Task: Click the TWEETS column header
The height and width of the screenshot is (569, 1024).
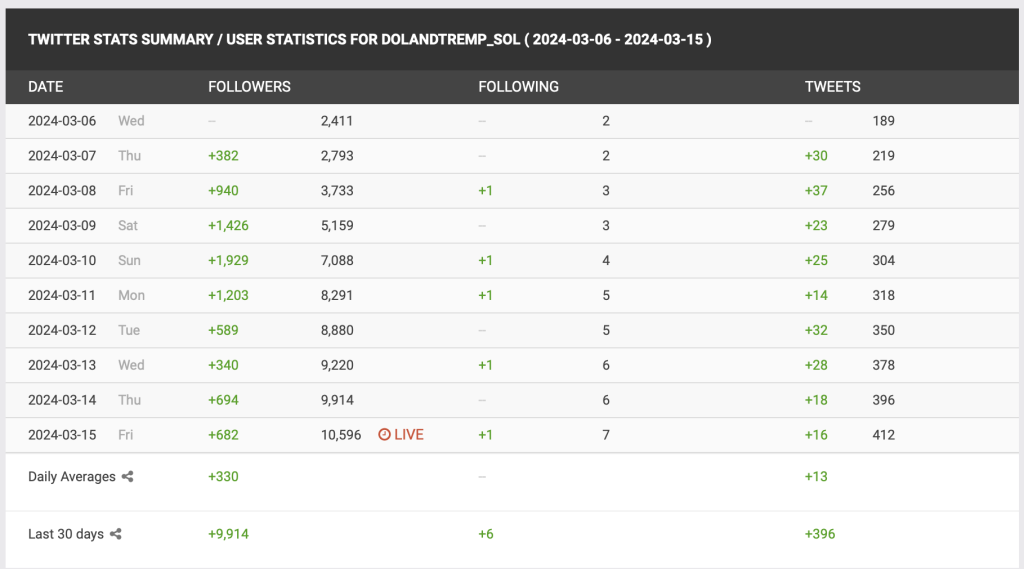Action: [x=832, y=87]
